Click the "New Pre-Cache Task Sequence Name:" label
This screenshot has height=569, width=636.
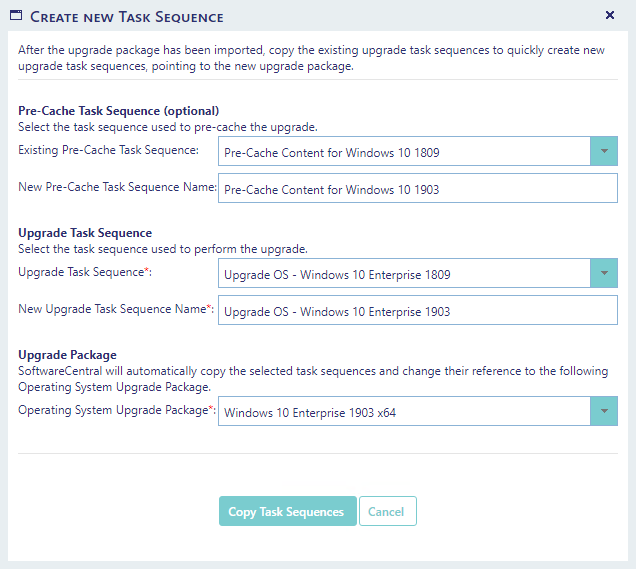click(117, 187)
